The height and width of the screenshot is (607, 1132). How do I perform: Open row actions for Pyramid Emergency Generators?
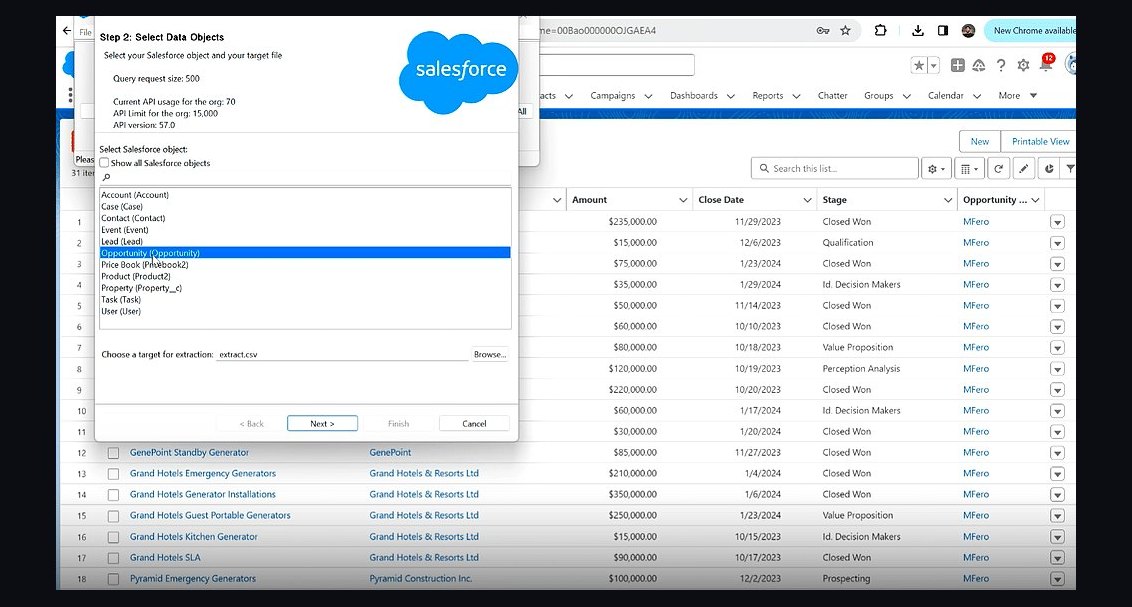(1058, 579)
